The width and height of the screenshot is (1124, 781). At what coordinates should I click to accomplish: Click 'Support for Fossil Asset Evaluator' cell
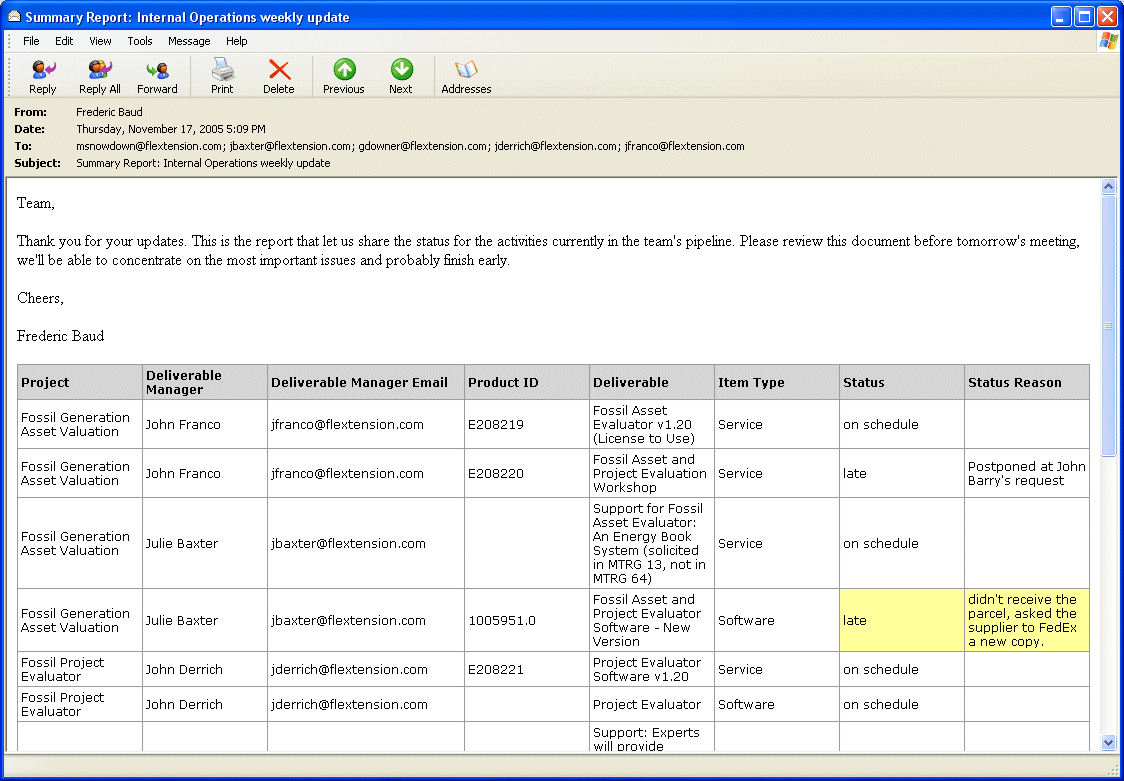tap(652, 543)
